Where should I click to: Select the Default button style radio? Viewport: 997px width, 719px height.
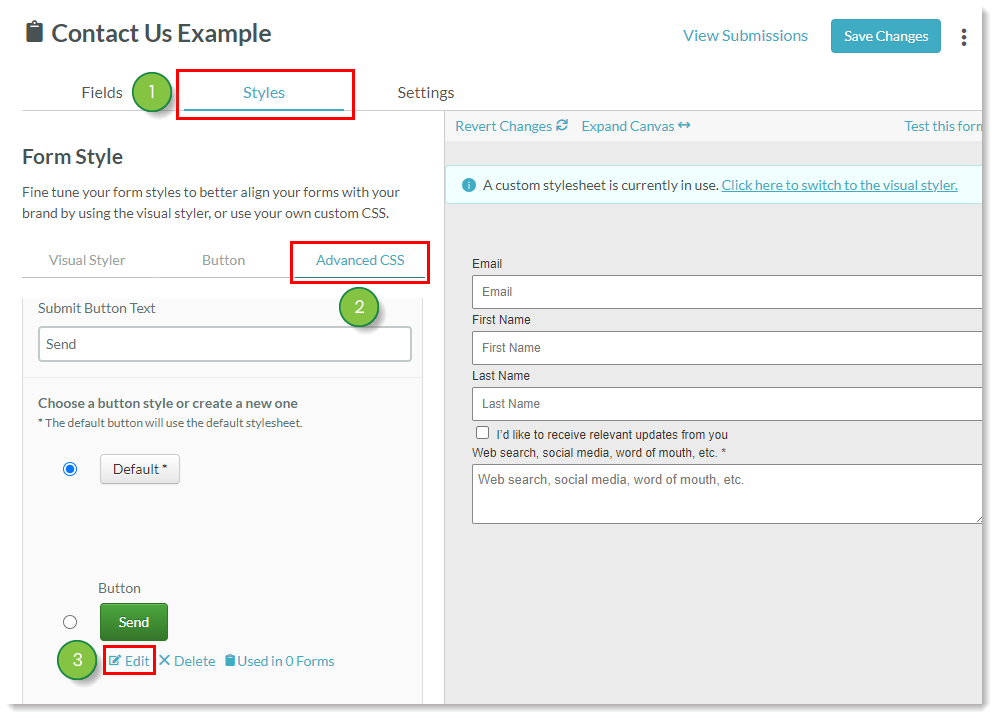[x=70, y=469]
